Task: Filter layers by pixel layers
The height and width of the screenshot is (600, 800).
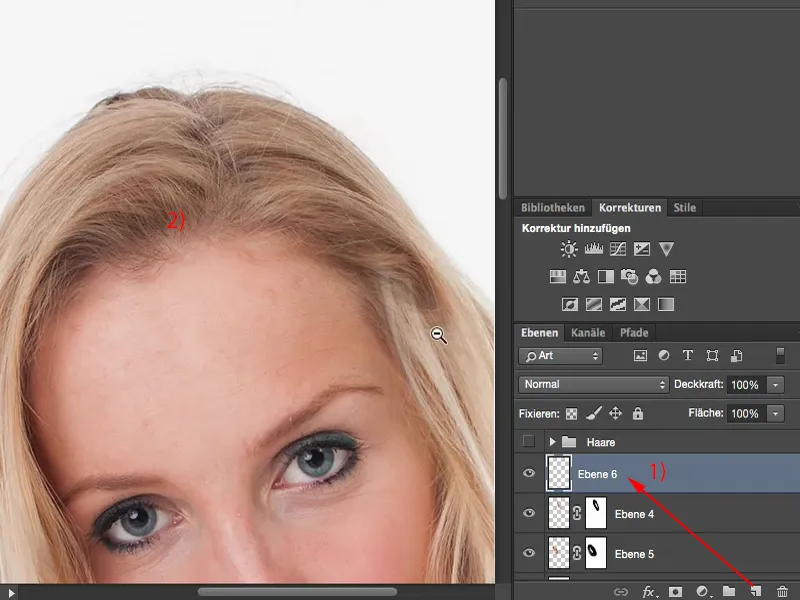Action: (640, 356)
